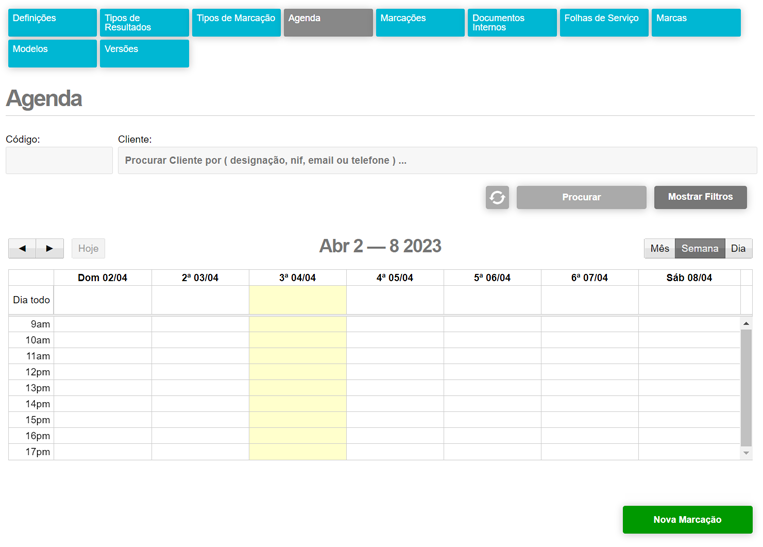Click the Hoje button
Screen dimensions: 763x547
88,248
